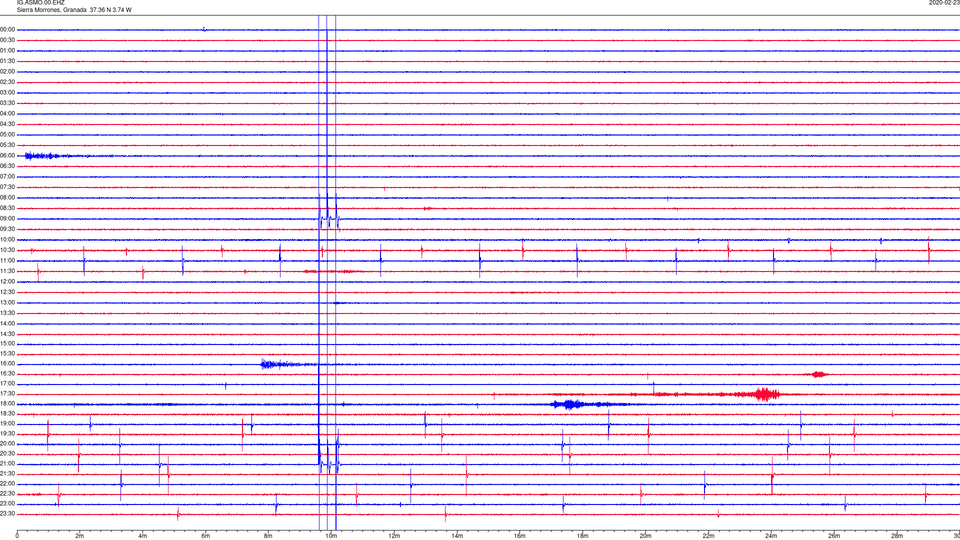This screenshot has height=540, width=960.
Task: Click the 10:00 trace time label
Action: (7, 240)
